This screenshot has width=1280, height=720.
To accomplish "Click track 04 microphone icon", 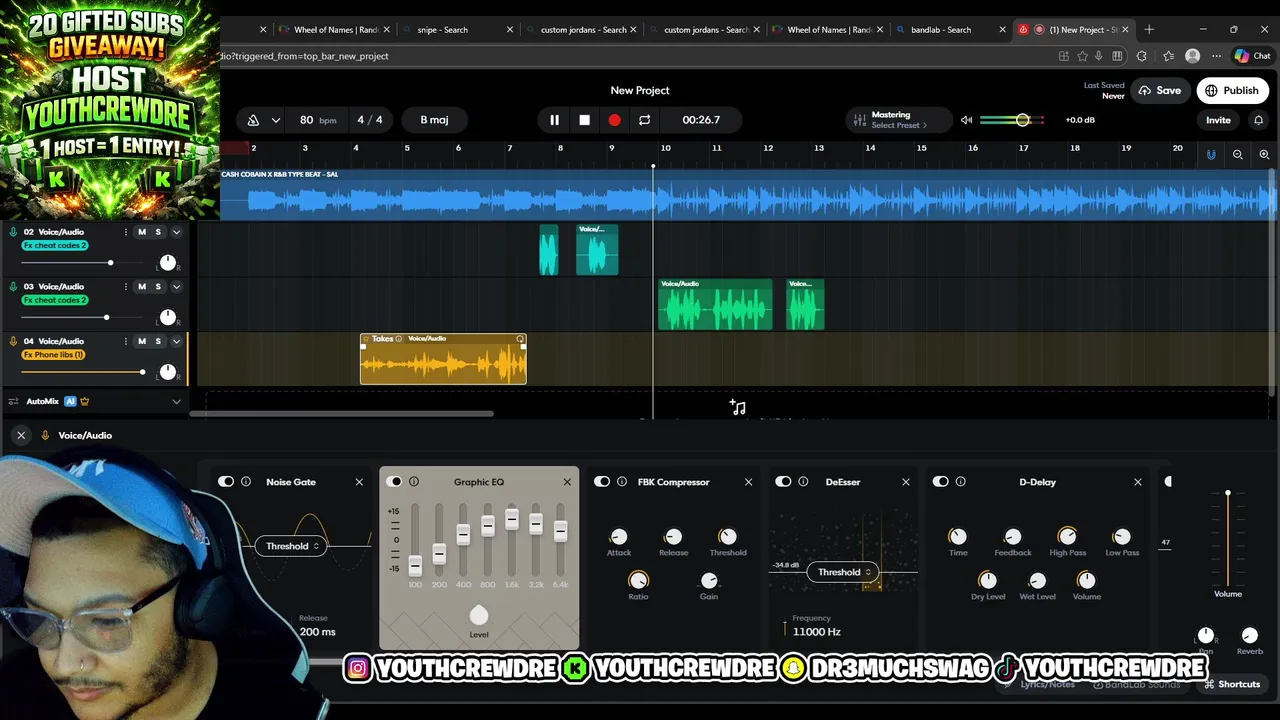I will pyautogui.click(x=13, y=341).
